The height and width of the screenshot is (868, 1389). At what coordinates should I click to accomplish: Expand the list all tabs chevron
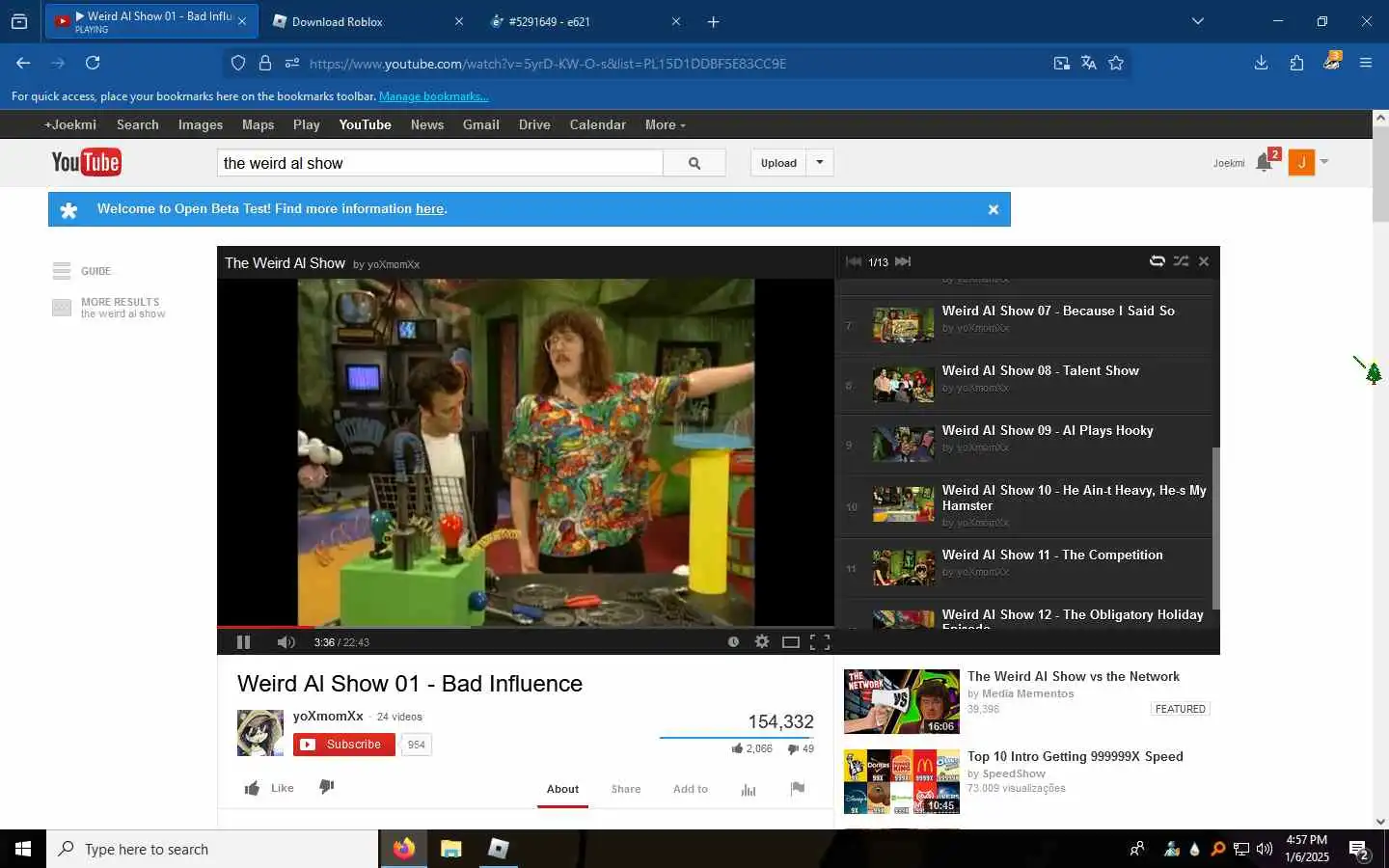[x=1198, y=21]
